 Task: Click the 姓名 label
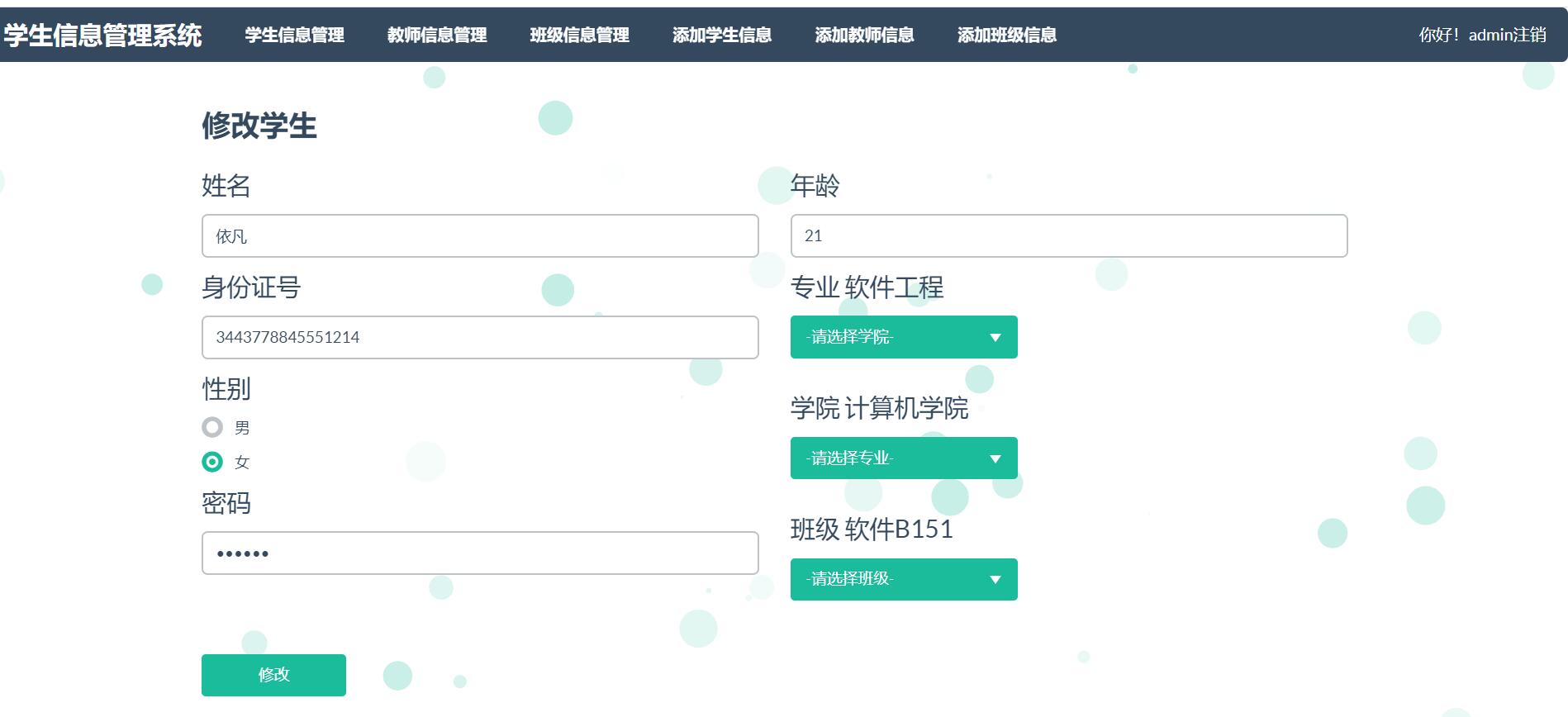(226, 186)
